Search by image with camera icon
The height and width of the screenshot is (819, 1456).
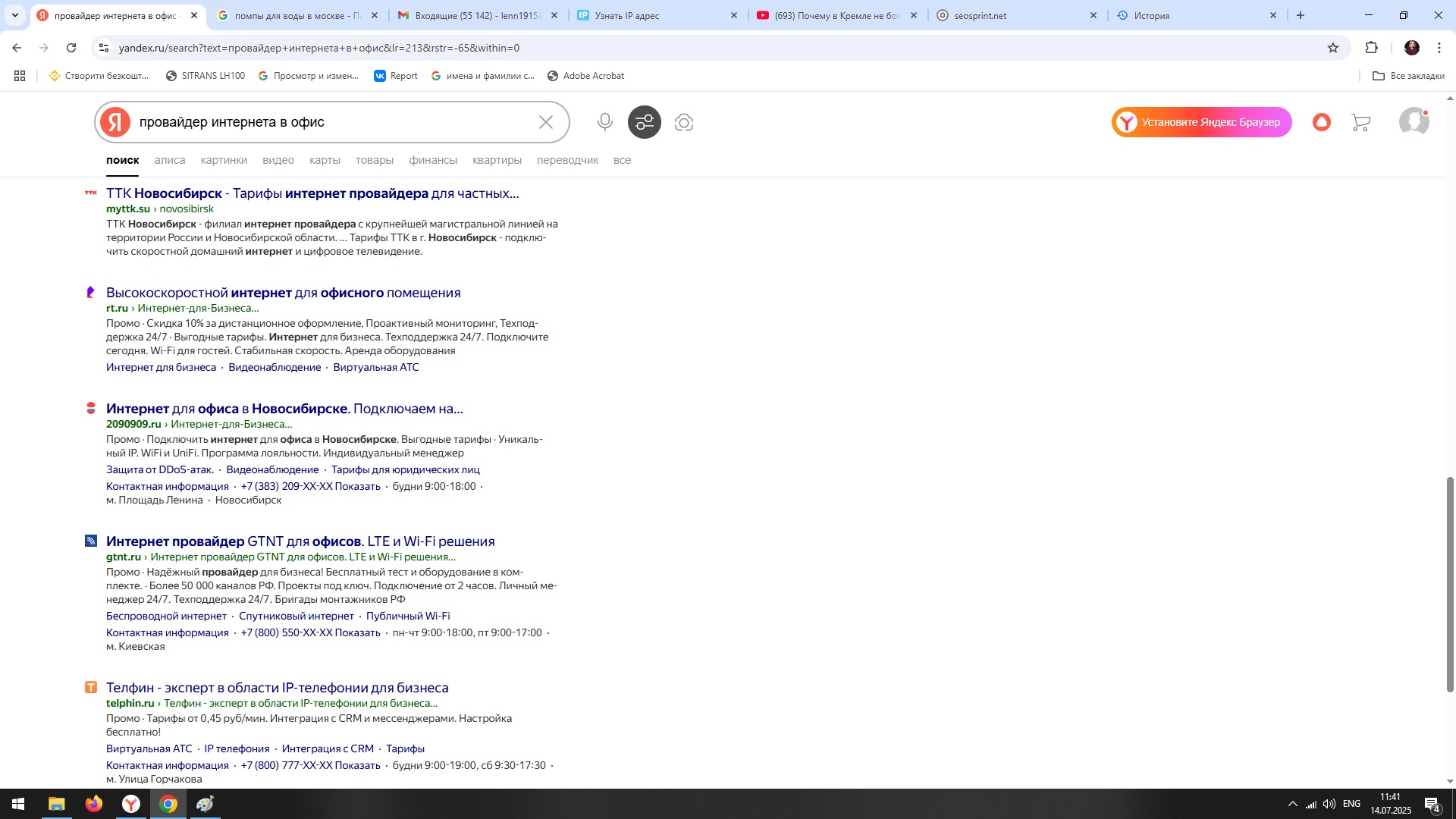[684, 122]
